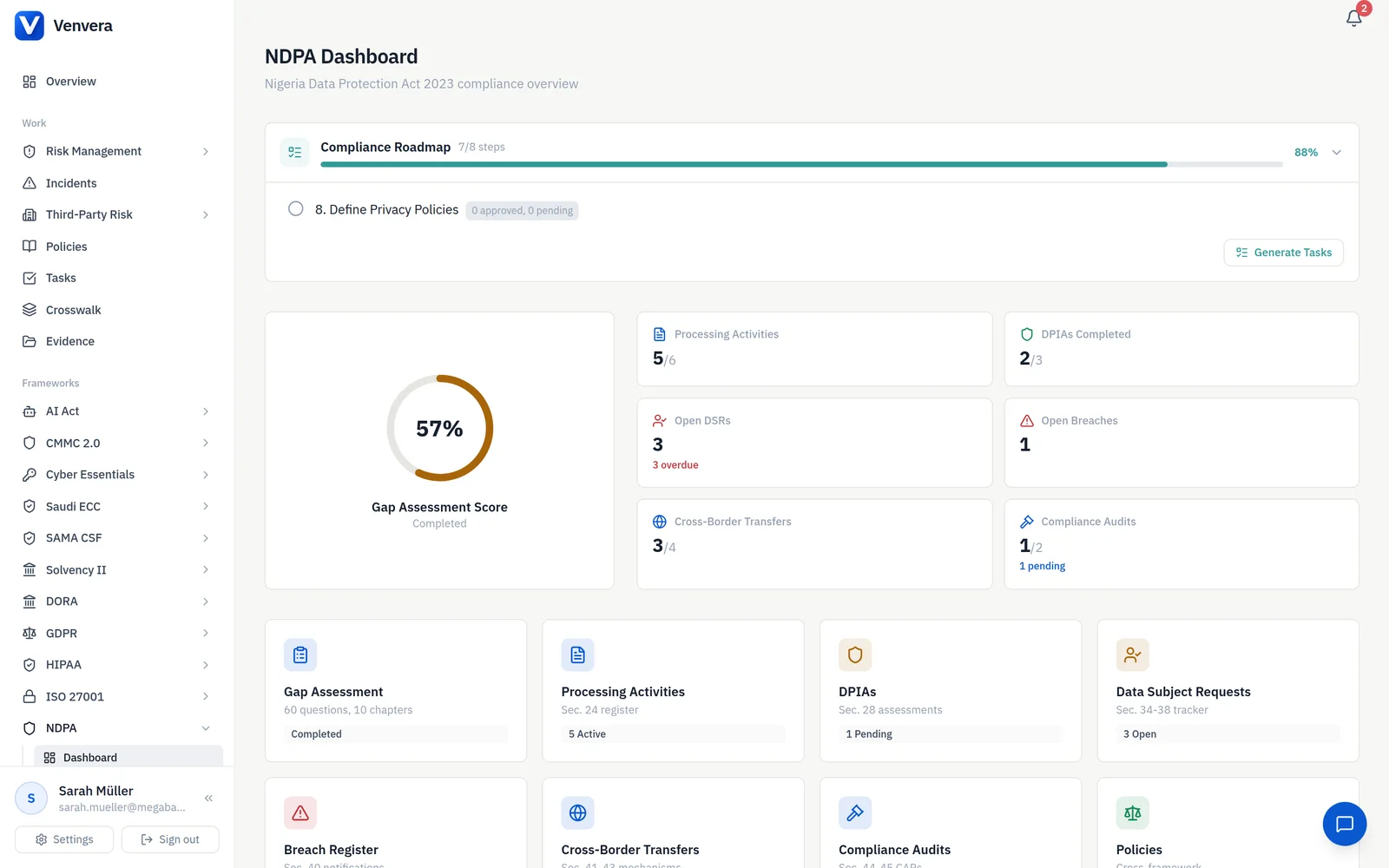
Task: Click the Data Subject Requests person icon
Action: (1133, 655)
